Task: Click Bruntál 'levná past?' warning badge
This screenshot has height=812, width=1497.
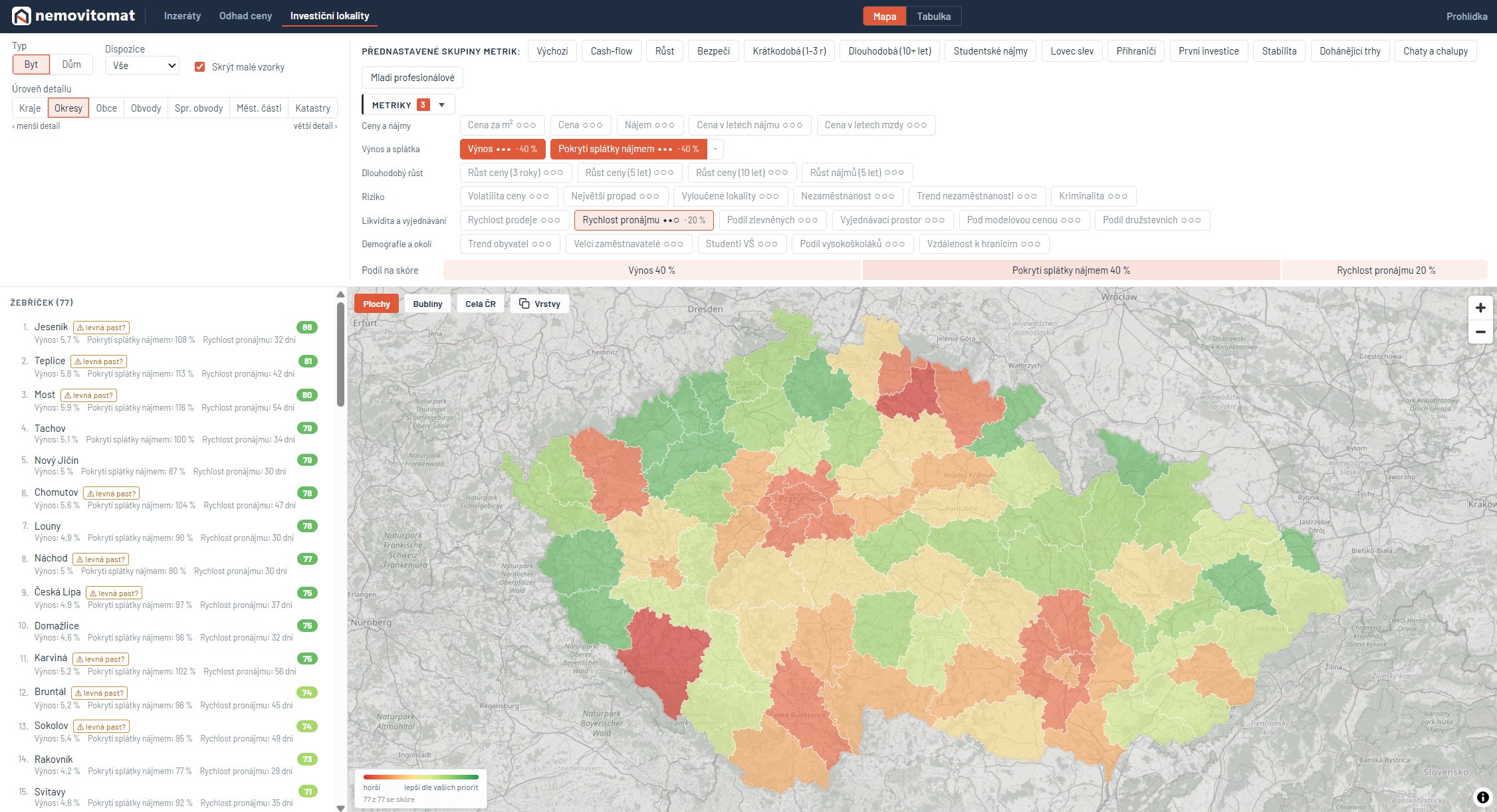Action: click(99, 693)
